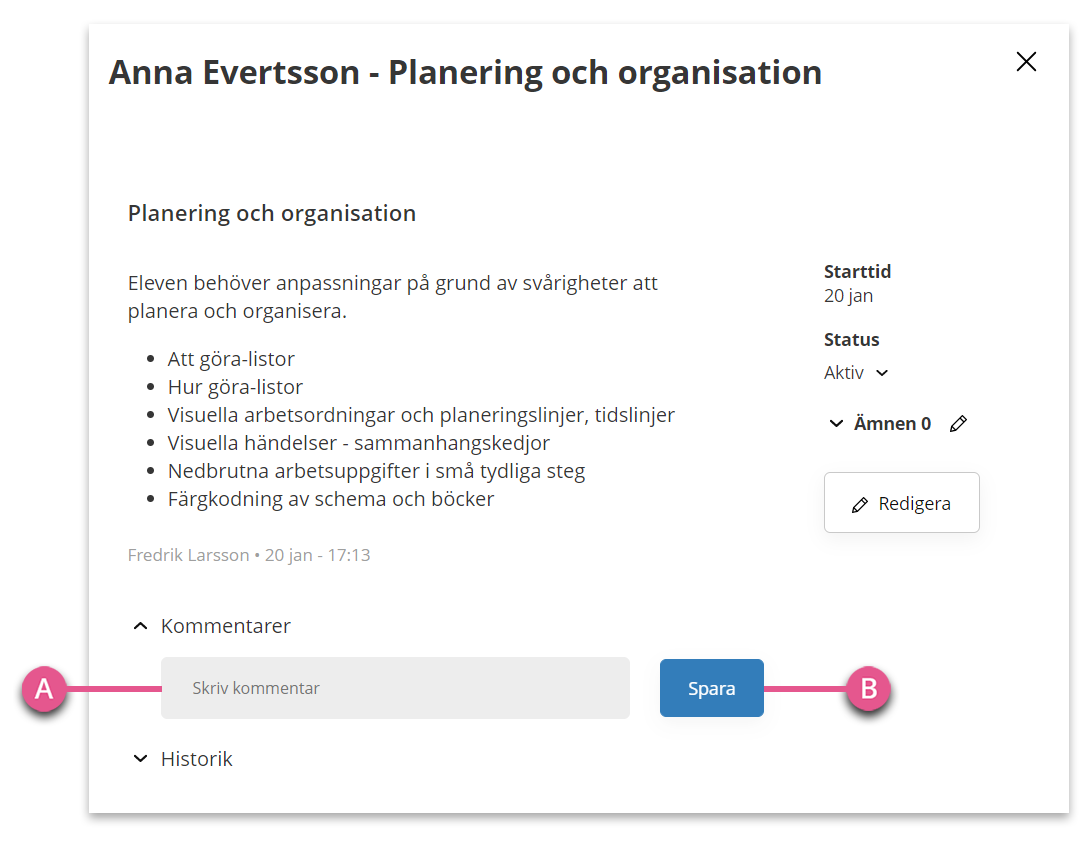
Task: Click the pencil icon inside the Redigera button
Action: click(x=860, y=504)
